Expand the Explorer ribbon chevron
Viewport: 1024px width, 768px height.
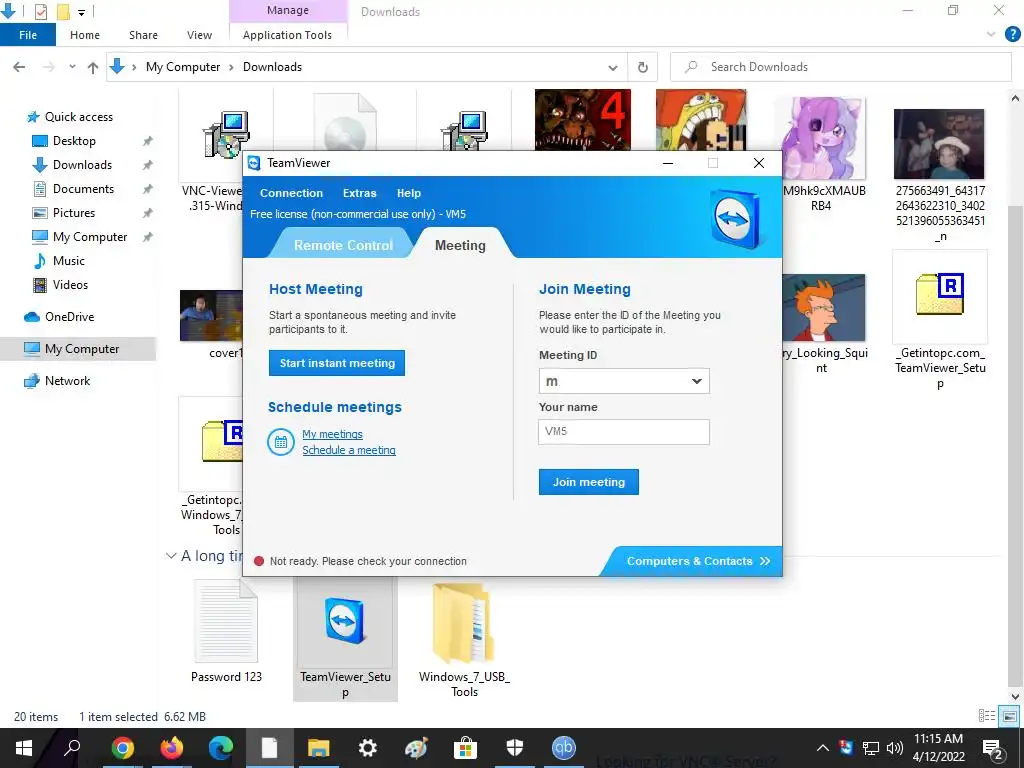coord(991,35)
